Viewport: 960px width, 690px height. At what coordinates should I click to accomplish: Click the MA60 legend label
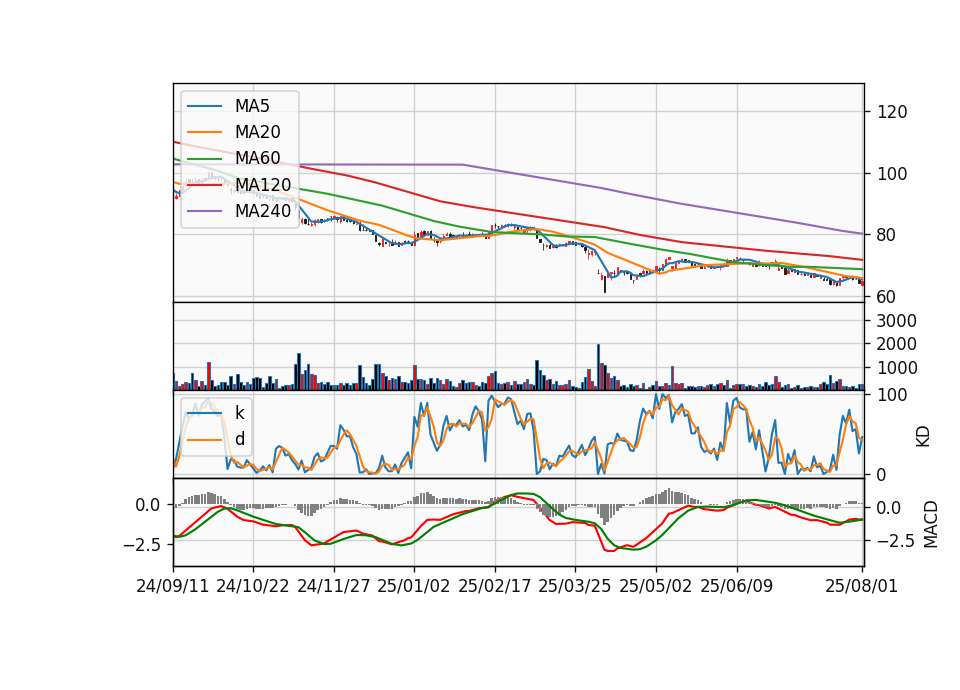pyautogui.click(x=257, y=158)
